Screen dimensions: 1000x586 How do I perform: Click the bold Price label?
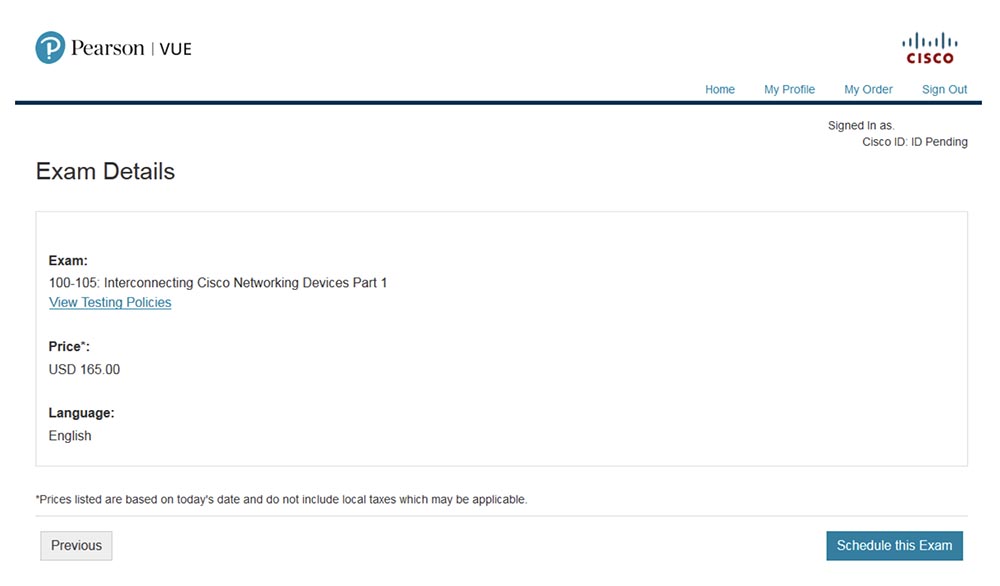pos(69,346)
